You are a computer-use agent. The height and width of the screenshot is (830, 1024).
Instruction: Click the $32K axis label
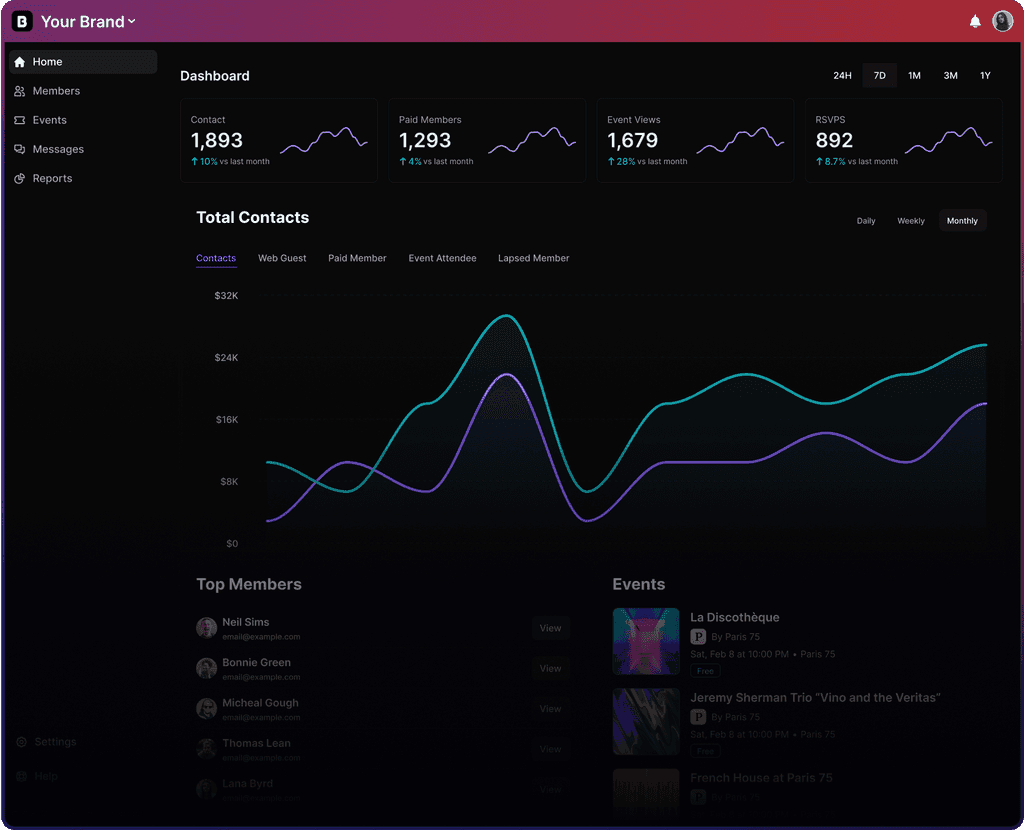(226, 296)
